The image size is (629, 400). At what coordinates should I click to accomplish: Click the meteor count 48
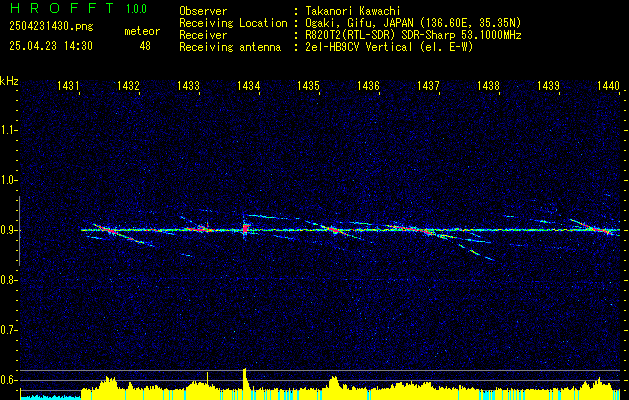(145, 46)
